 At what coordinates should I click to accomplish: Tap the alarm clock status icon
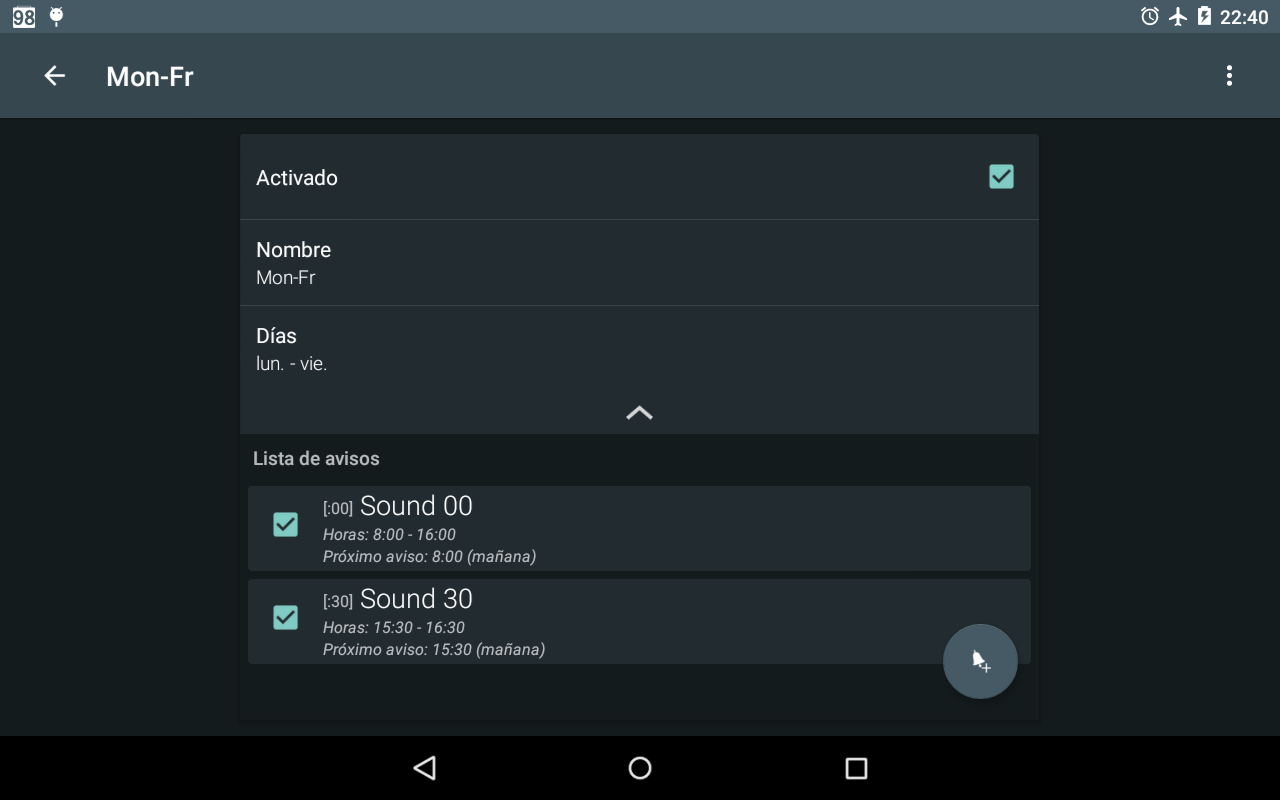pos(1150,16)
